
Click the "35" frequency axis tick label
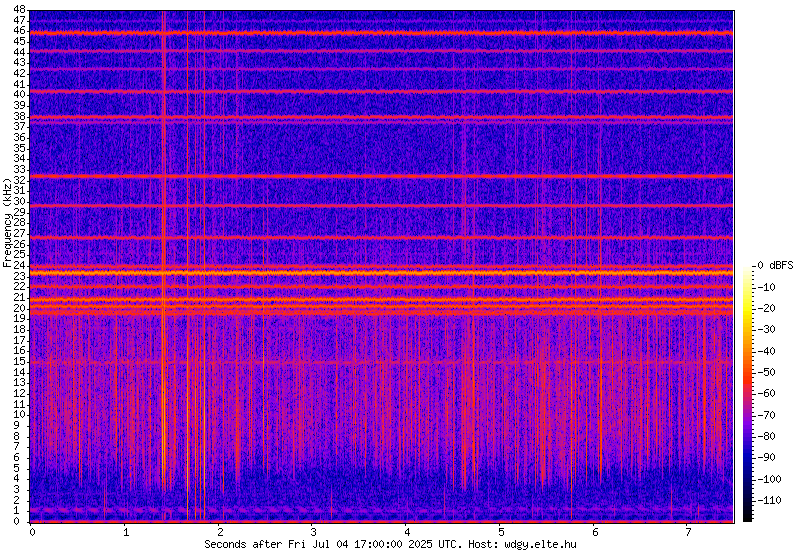click(x=19, y=148)
